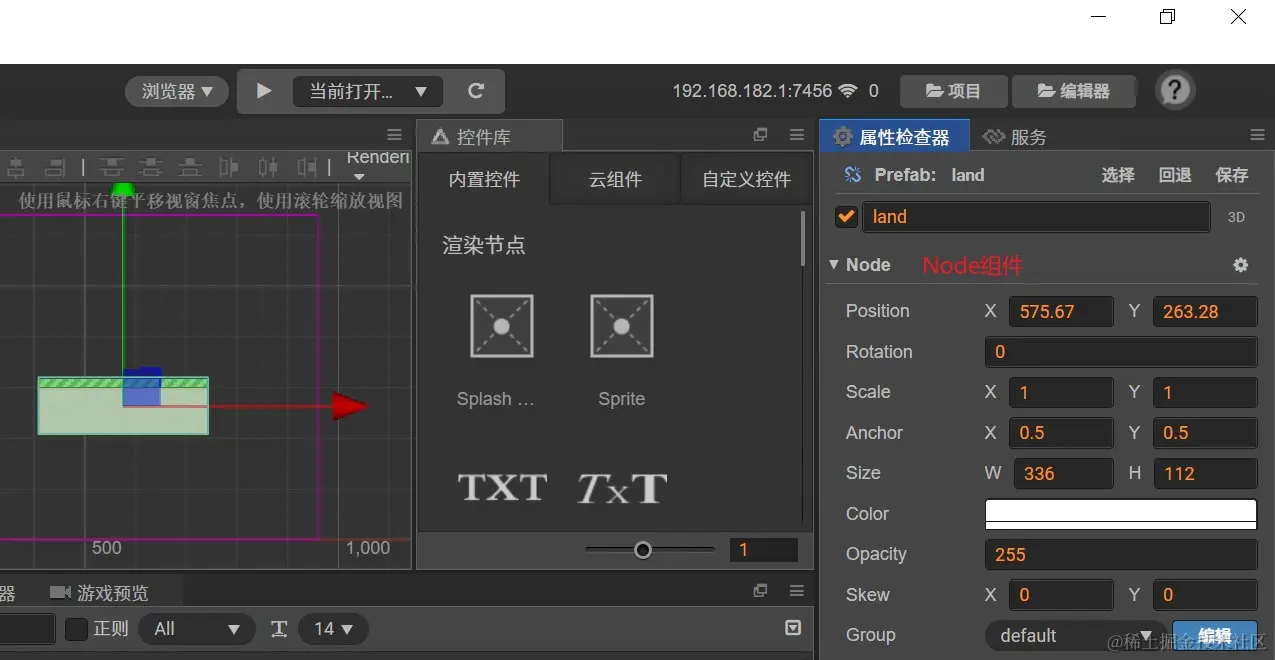
Task: Click distribute right edges toolbar icon
Action: click(x=307, y=167)
